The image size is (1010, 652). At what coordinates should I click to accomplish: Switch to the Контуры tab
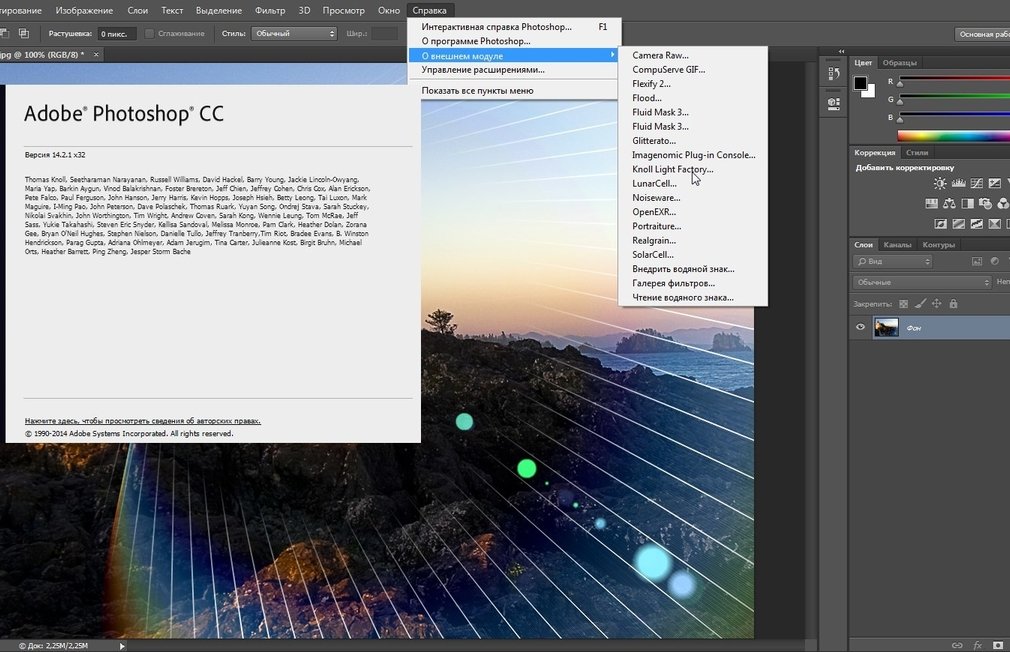pyautogui.click(x=939, y=245)
